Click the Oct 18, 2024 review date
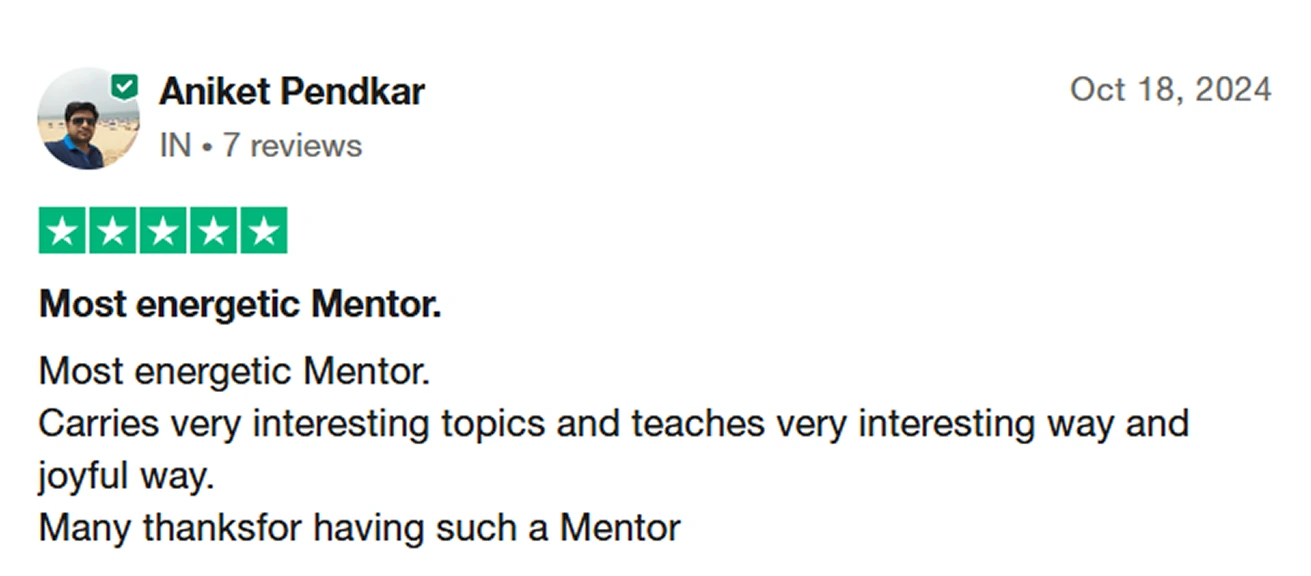1311x576 pixels. point(1170,89)
